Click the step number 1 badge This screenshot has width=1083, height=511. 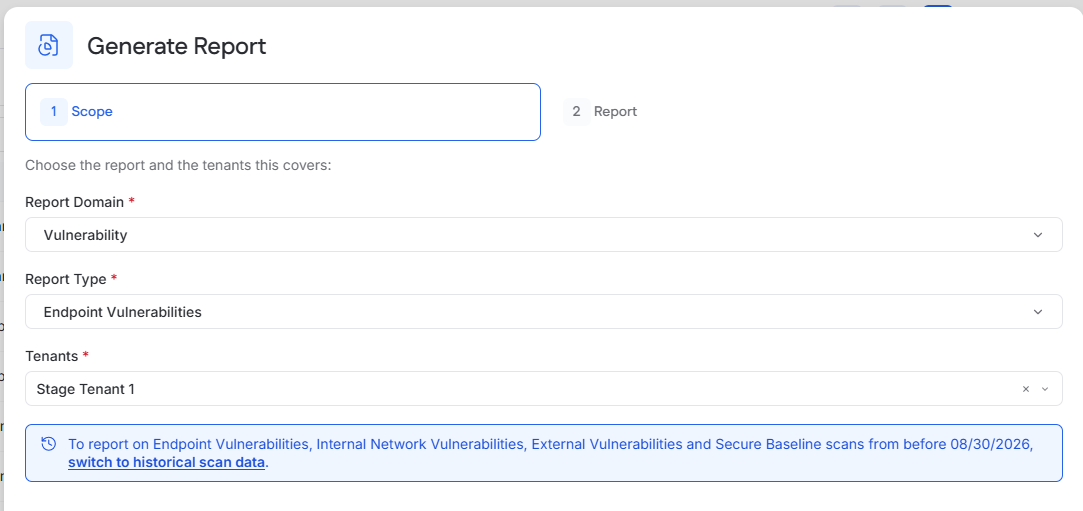[54, 112]
